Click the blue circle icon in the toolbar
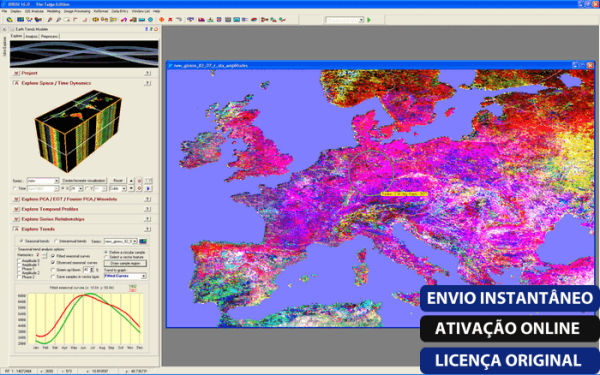Viewport: 600px width, 375px height. pos(150,20)
